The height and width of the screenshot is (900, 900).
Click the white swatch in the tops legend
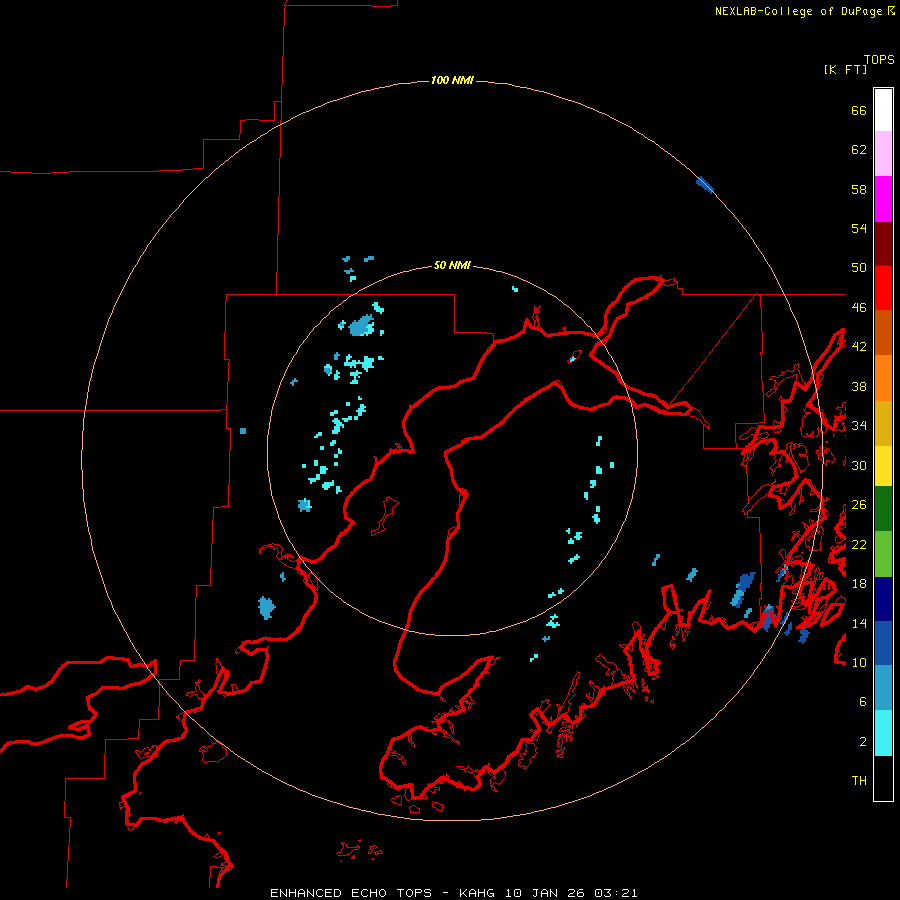click(x=883, y=110)
